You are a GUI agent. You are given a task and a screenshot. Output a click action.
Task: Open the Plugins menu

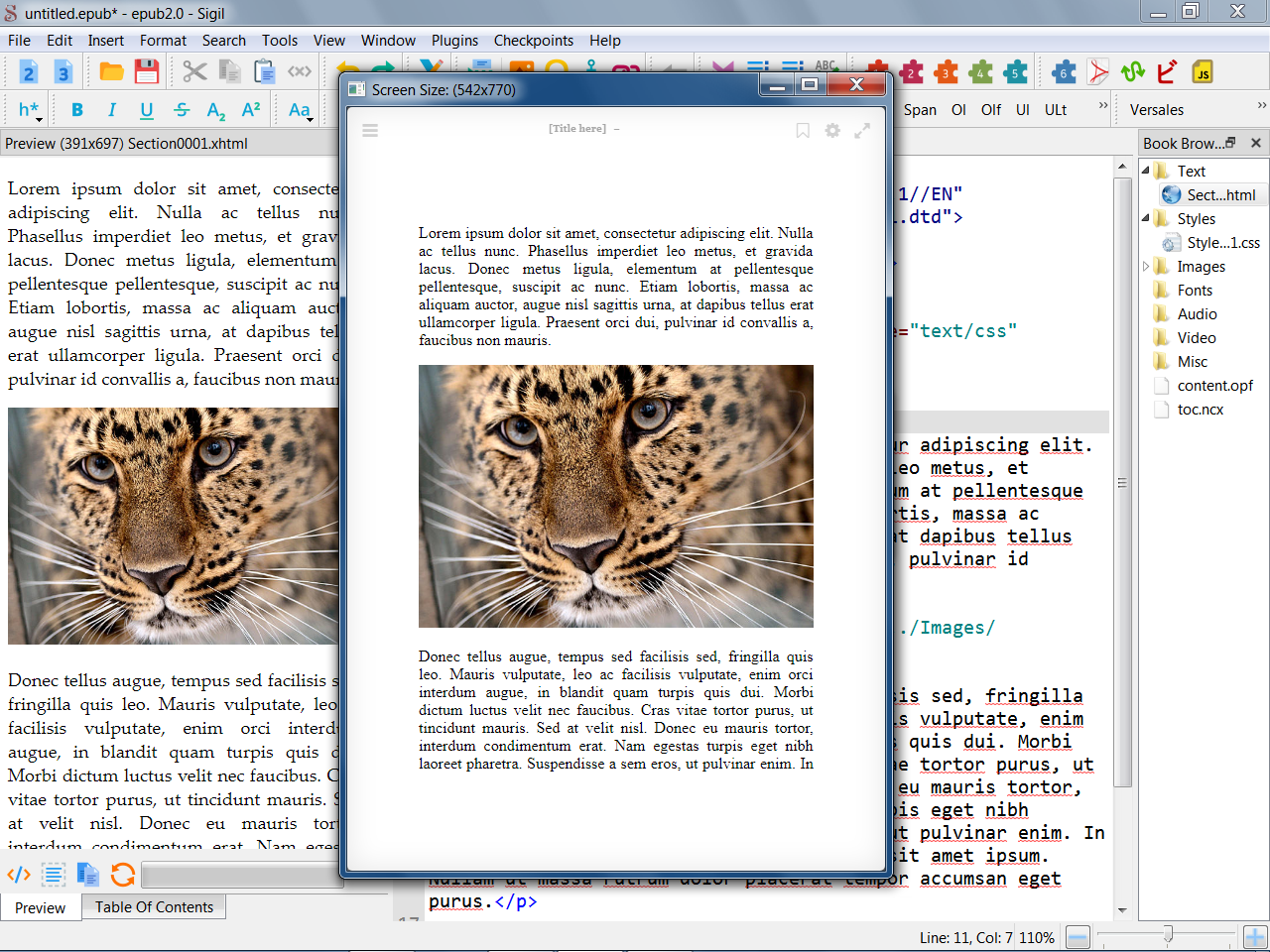coord(454,41)
